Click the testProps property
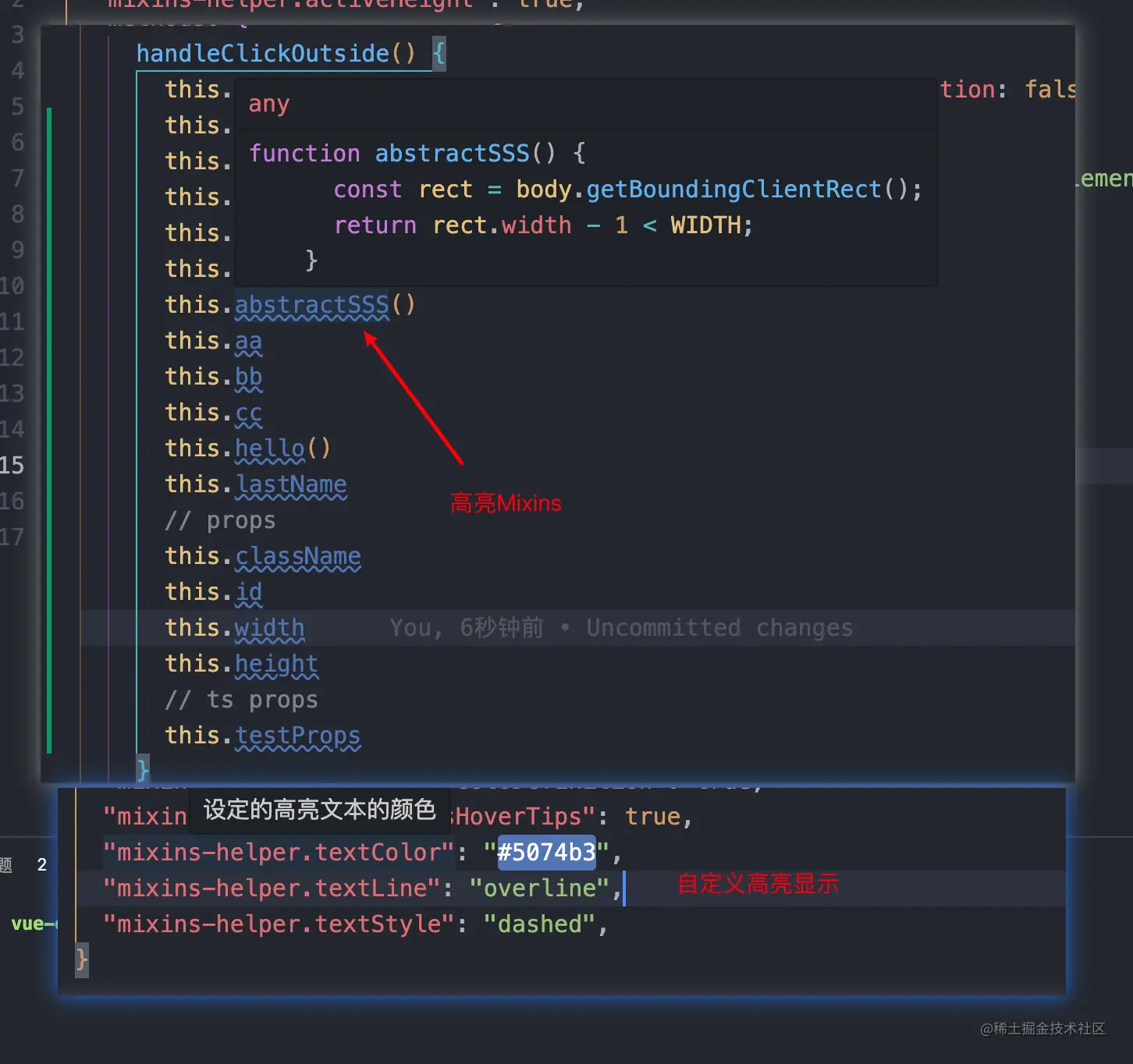This screenshot has height=1064, width=1133. tap(297, 736)
